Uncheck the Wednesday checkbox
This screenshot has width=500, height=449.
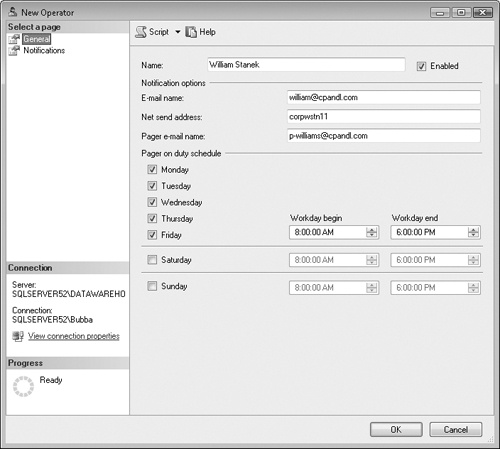152,202
